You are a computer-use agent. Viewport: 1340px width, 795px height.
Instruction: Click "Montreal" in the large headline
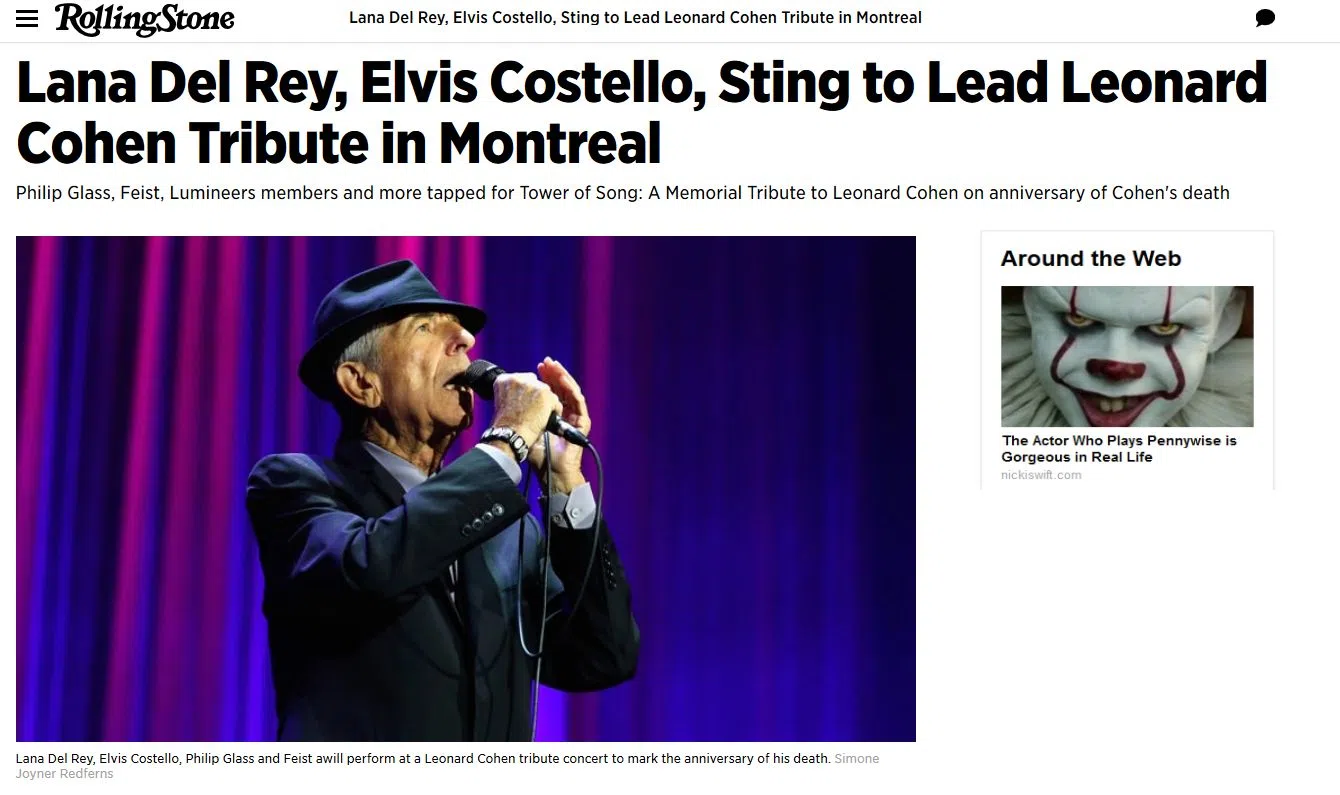pos(549,143)
